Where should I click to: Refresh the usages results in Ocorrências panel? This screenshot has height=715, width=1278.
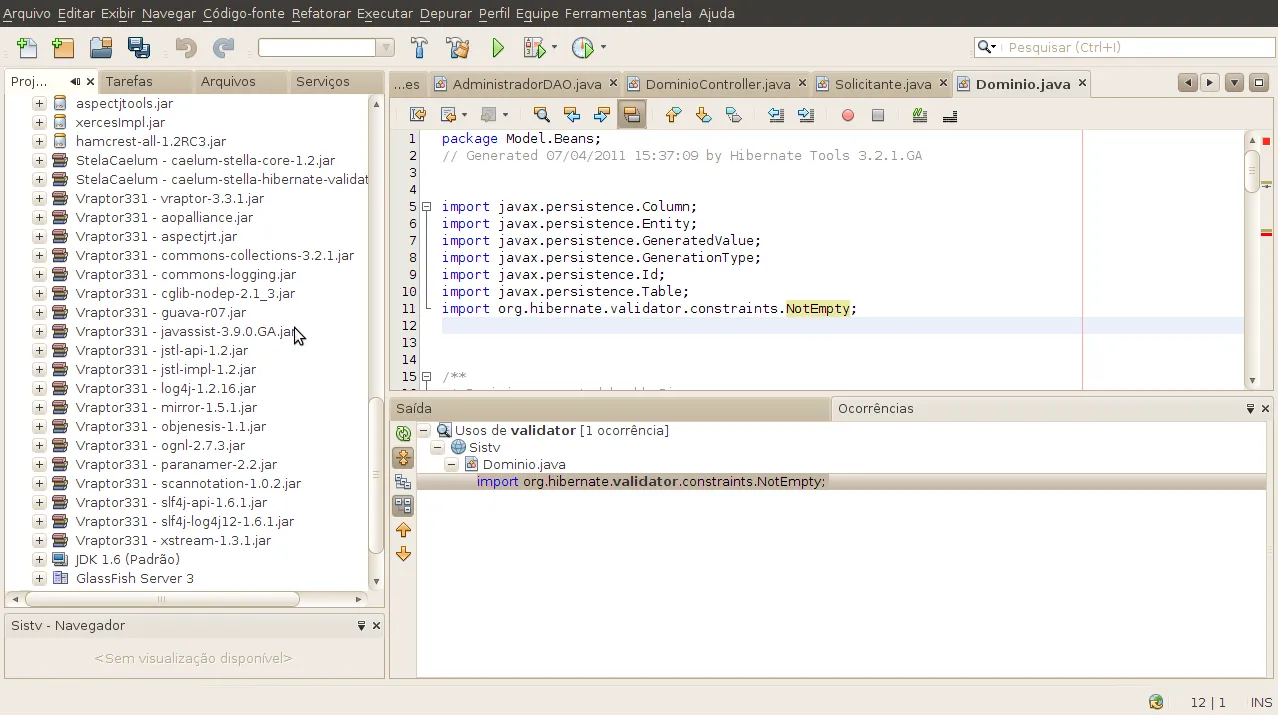coord(403,434)
